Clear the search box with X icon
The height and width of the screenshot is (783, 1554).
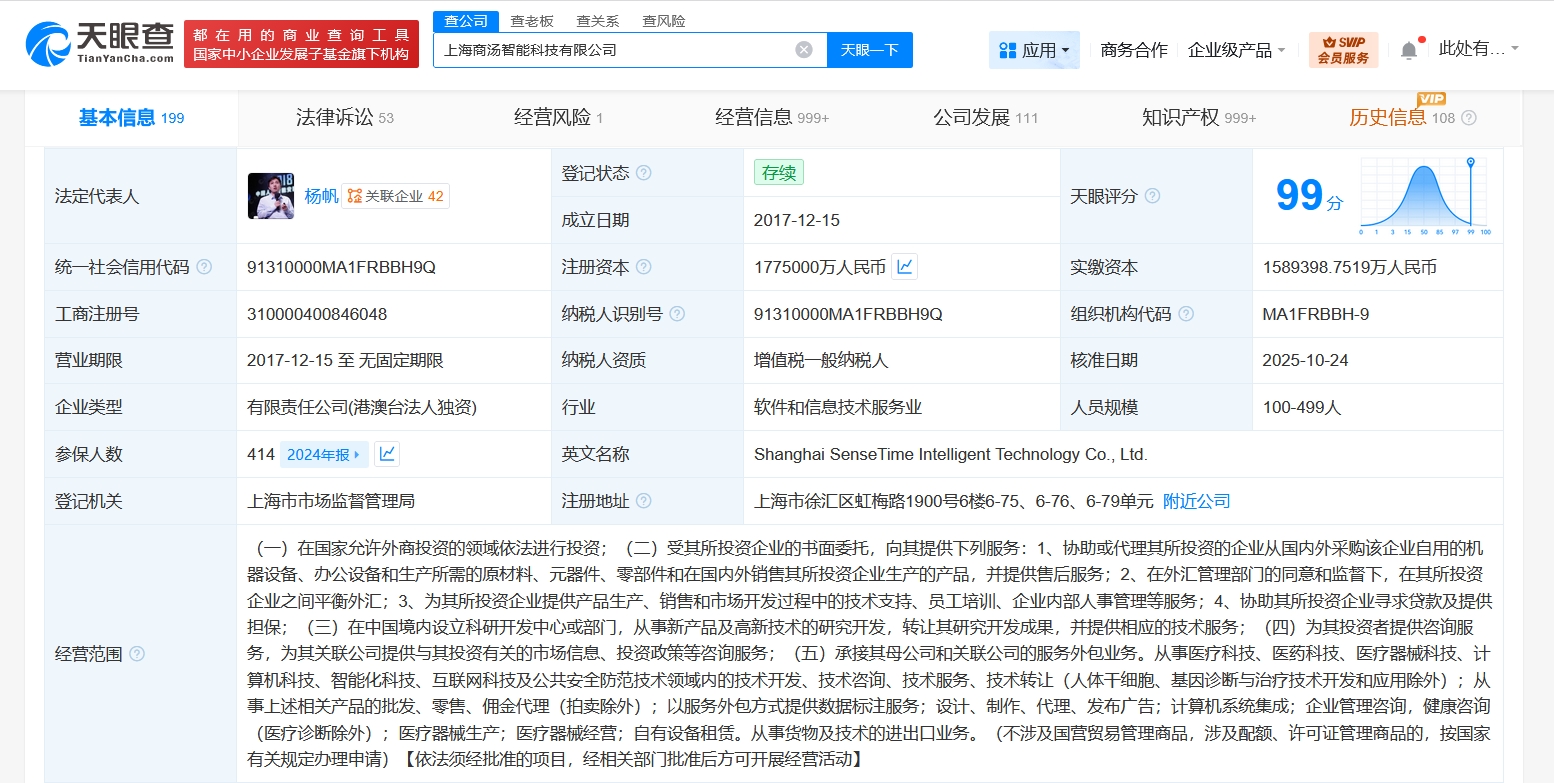[x=804, y=50]
